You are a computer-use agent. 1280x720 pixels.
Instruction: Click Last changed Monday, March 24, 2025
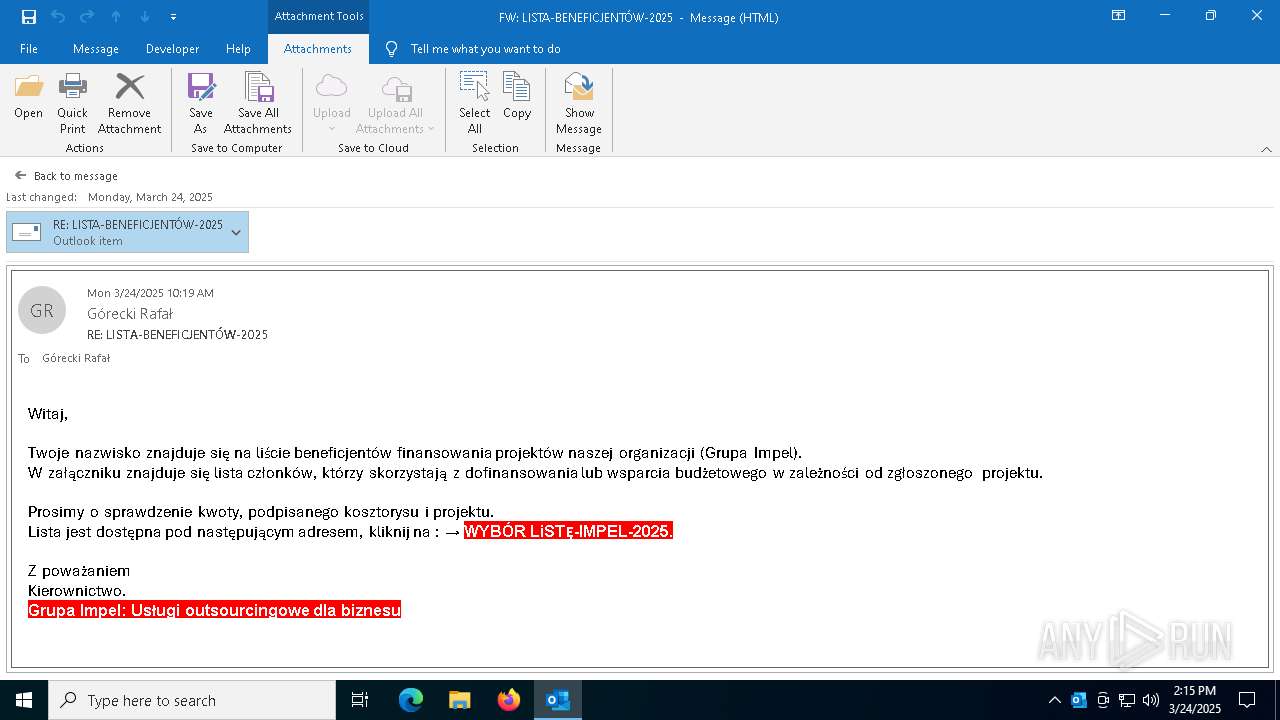click(109, 197)
